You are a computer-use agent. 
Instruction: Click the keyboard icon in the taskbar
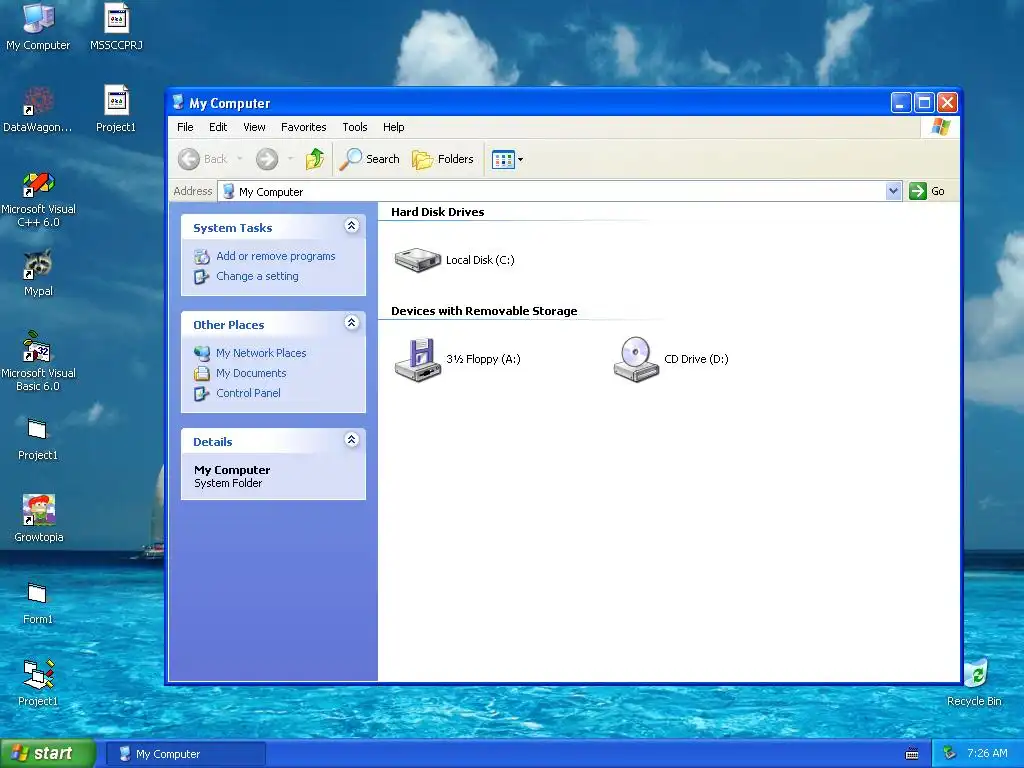point(912,754)
